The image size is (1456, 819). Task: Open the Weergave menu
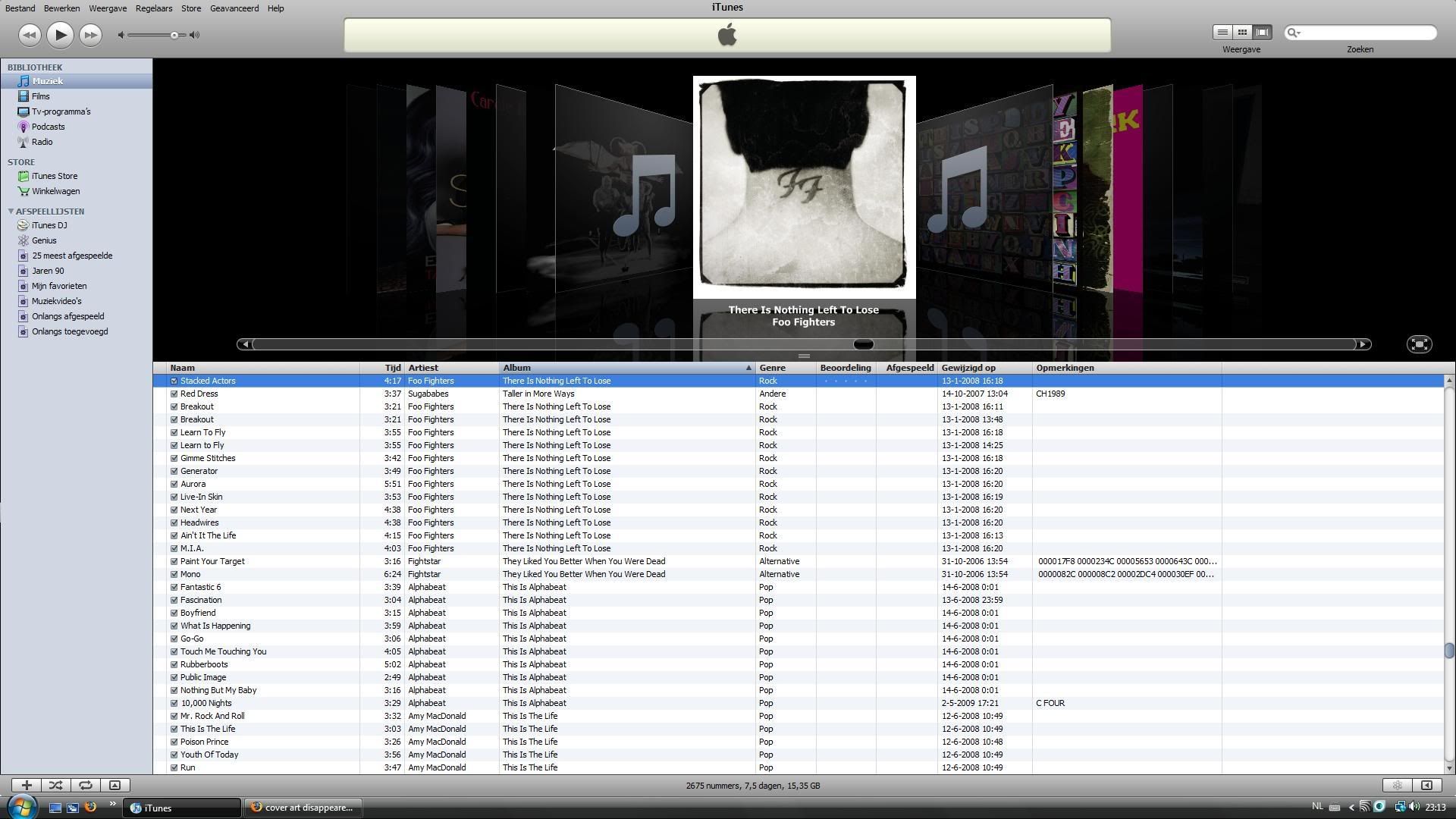[x=108, y=8]
